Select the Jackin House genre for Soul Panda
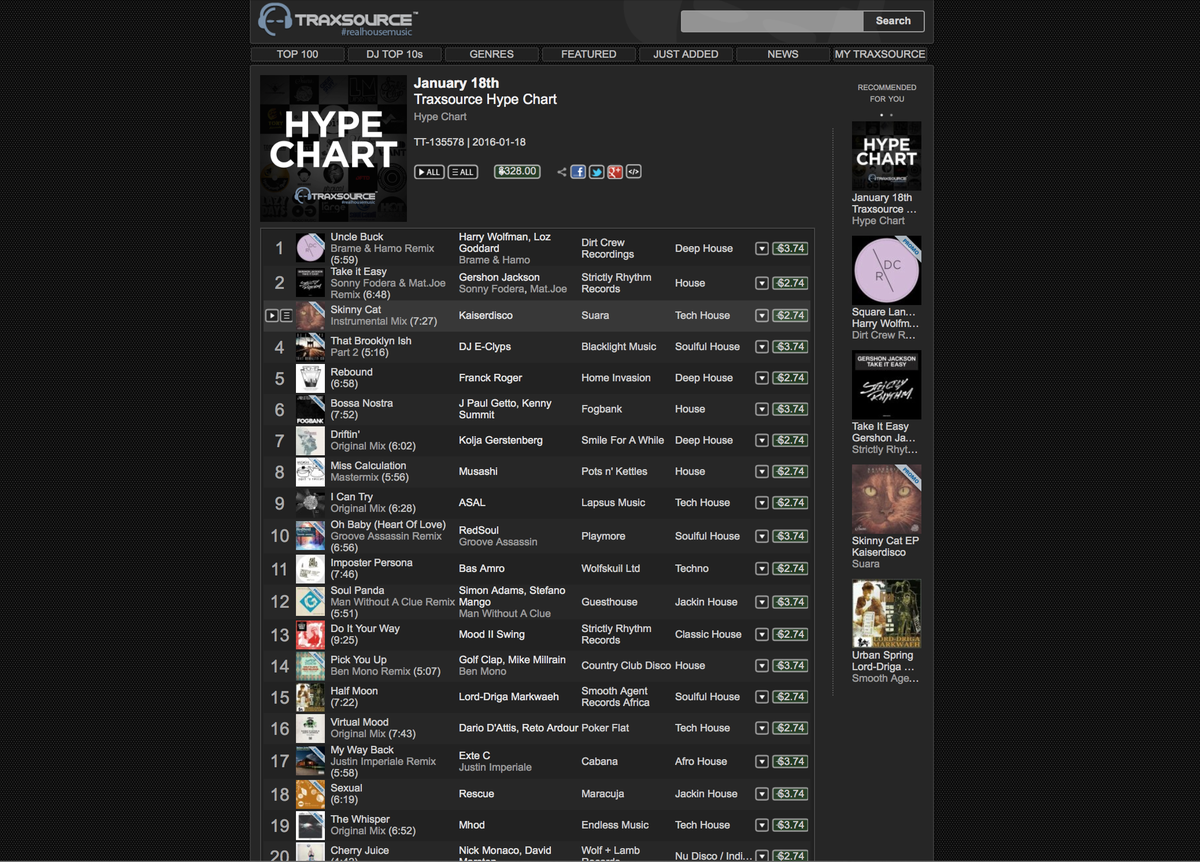The height and width of the screenshot is (862, 1200). tap(706, 602)
